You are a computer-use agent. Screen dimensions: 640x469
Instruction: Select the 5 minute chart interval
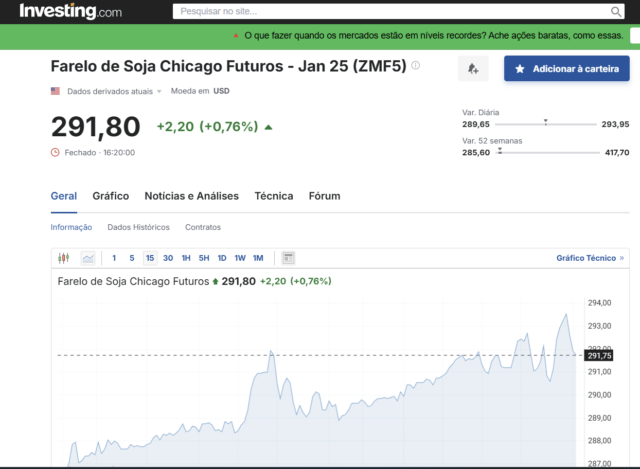point(132,258)
